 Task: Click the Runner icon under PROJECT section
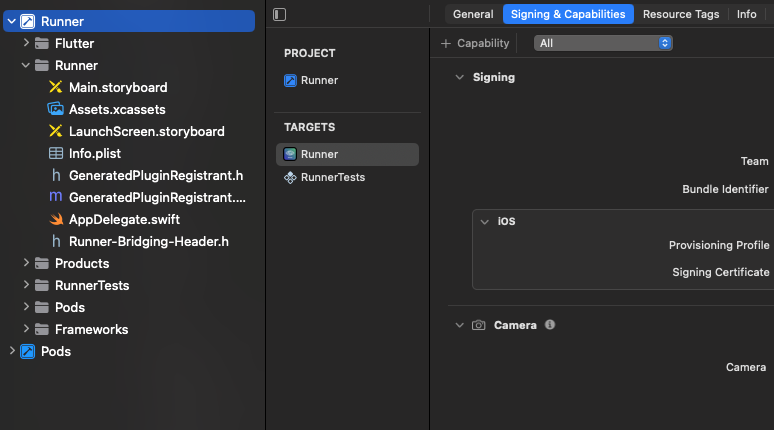(x=290, y=80)
